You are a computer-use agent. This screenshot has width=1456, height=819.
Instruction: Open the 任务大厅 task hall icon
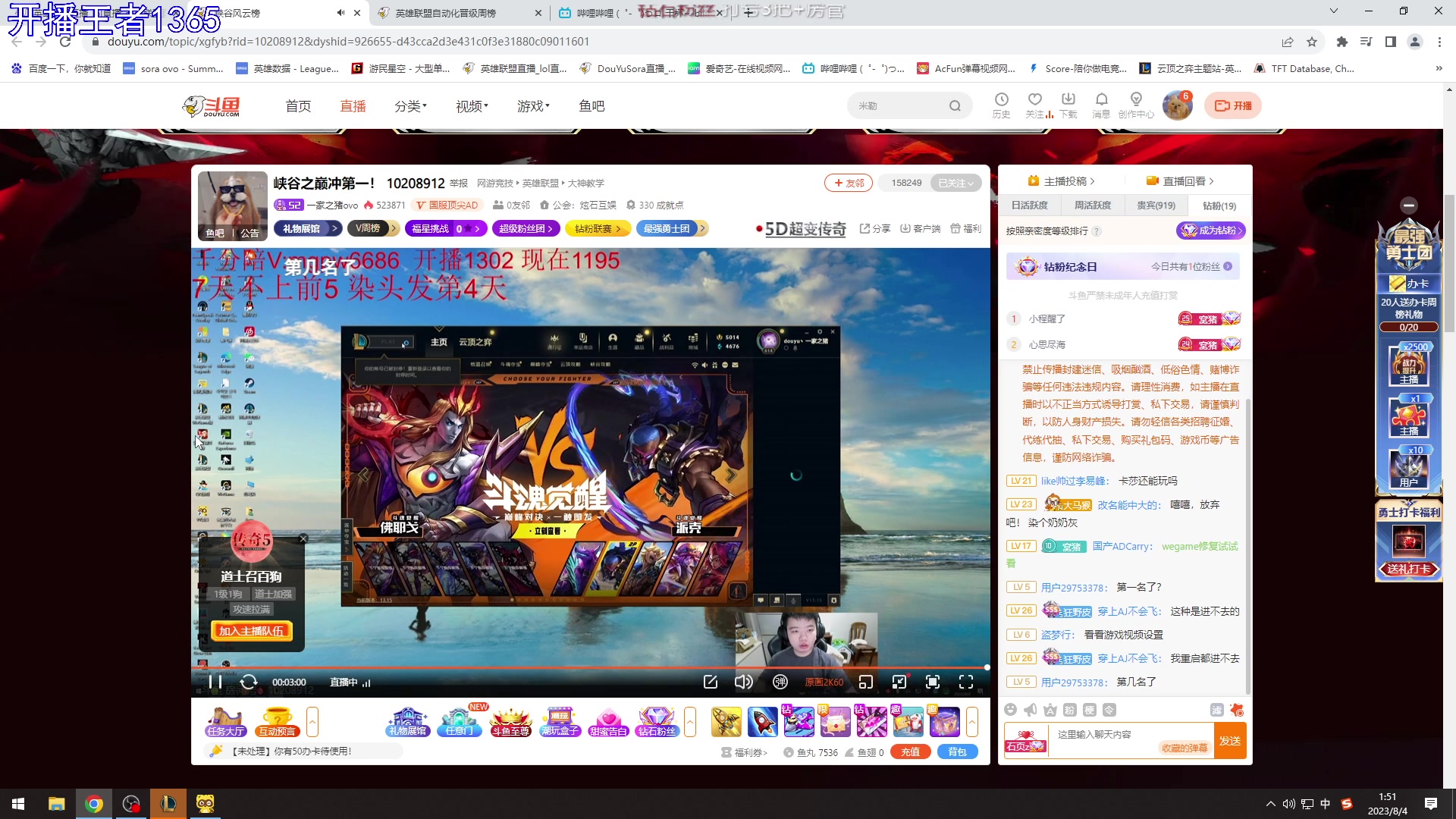click(226, 722)
